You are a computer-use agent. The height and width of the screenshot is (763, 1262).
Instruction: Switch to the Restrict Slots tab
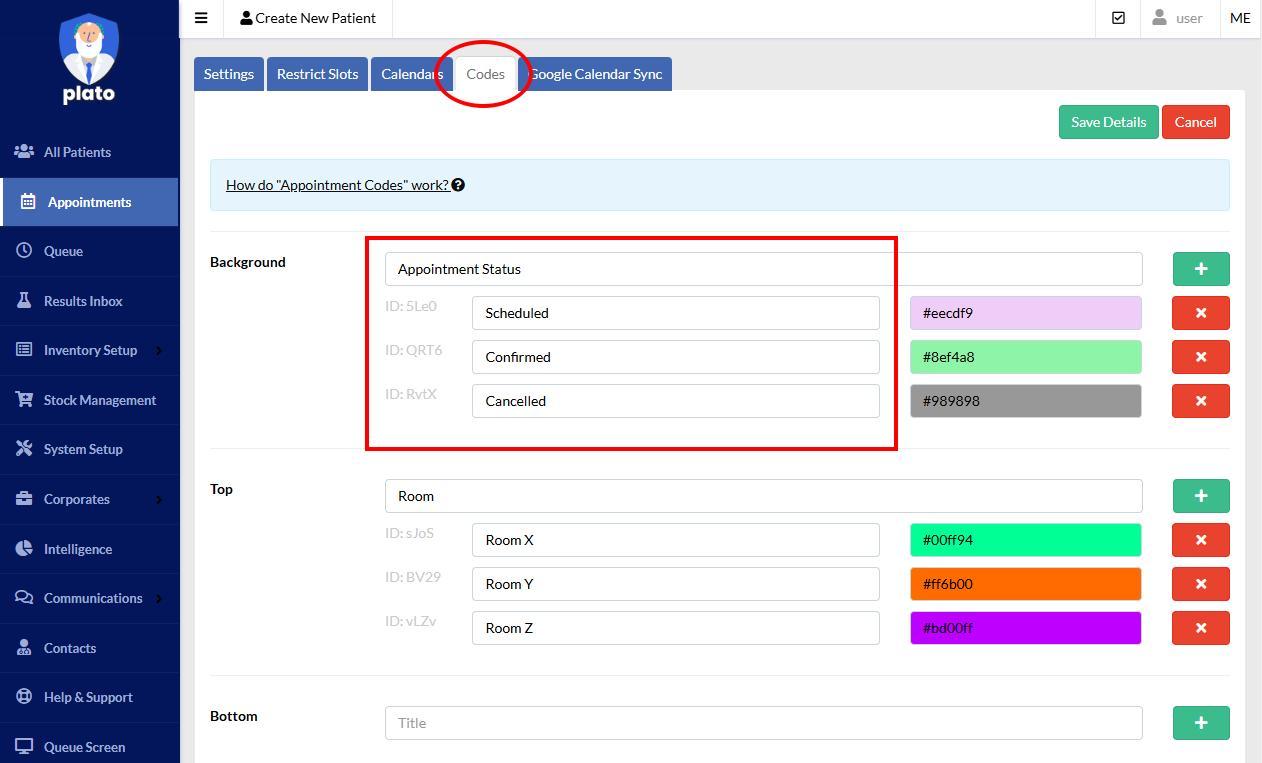(x=317, y=73)
